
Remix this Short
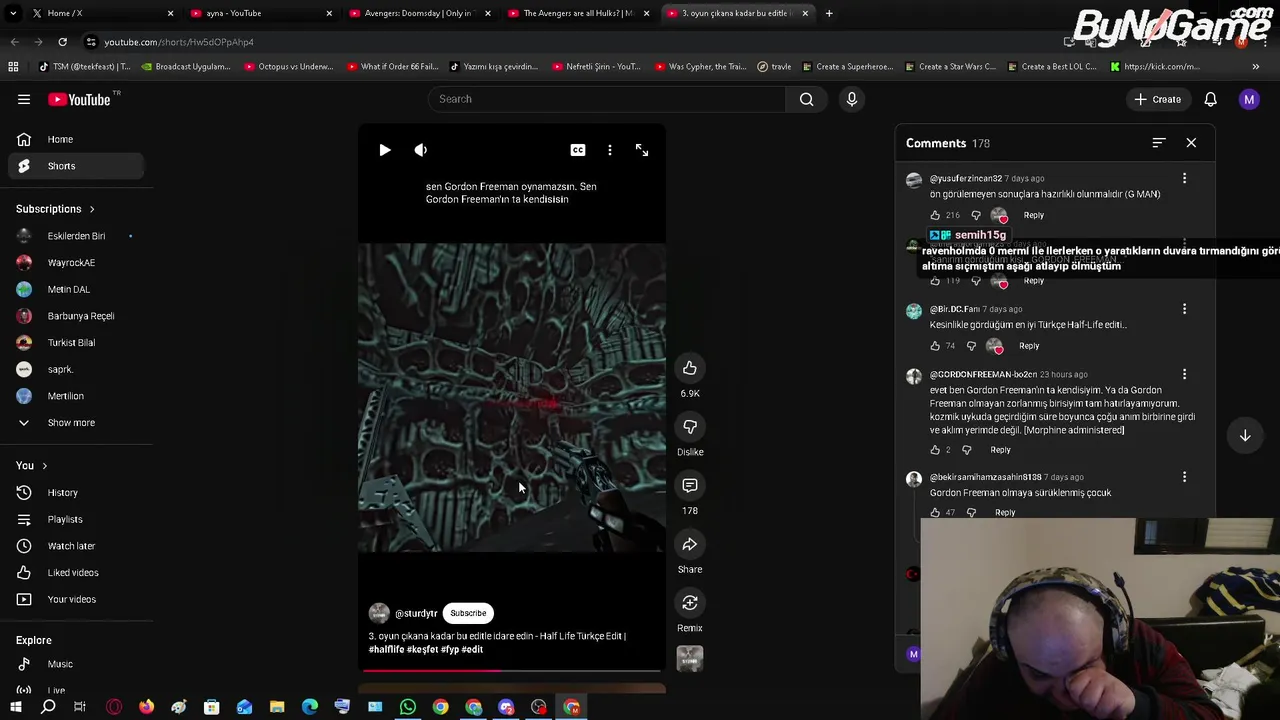[x=690, y=603]
